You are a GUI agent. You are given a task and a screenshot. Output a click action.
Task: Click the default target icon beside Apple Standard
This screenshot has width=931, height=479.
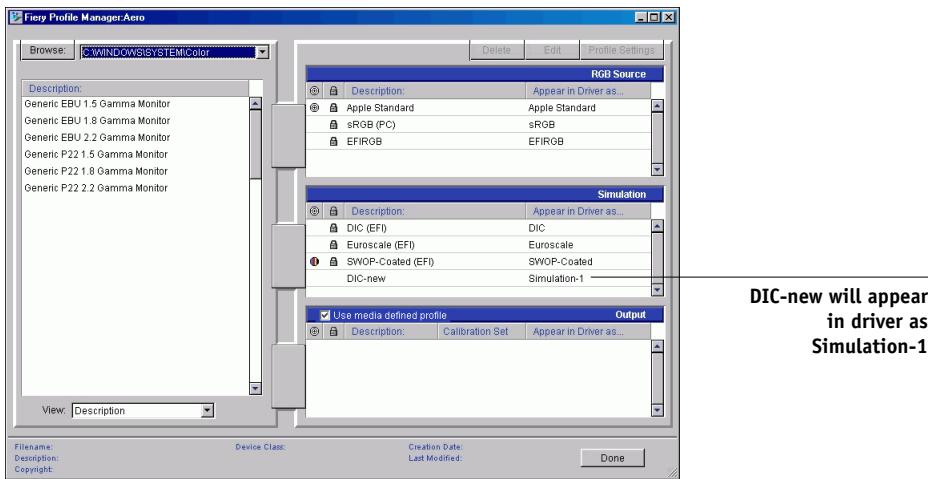tap(315, 108)
